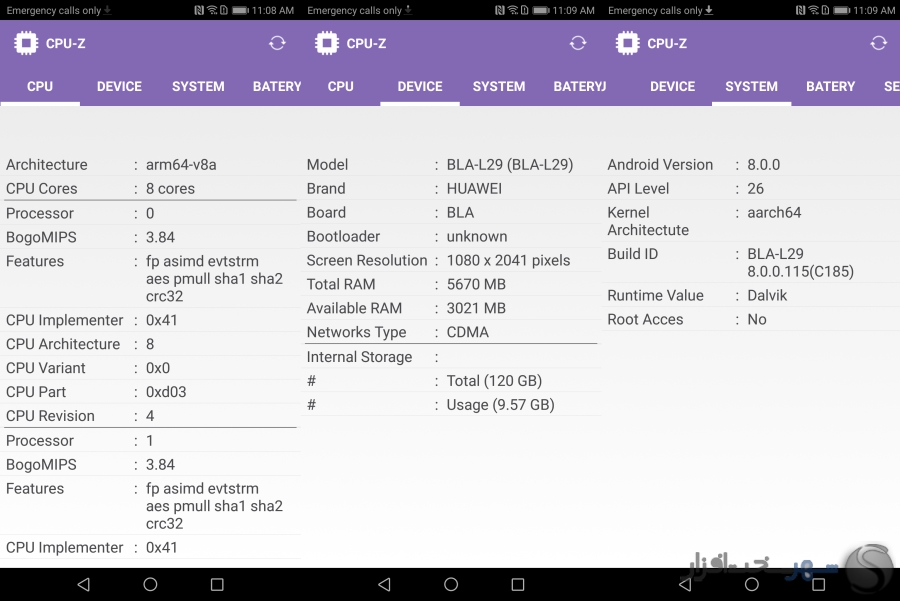Image resolution: width=900 pixels, height=601 pixels.
Task: Select the '26' API Level value
Action: click(x=755, y=189)
